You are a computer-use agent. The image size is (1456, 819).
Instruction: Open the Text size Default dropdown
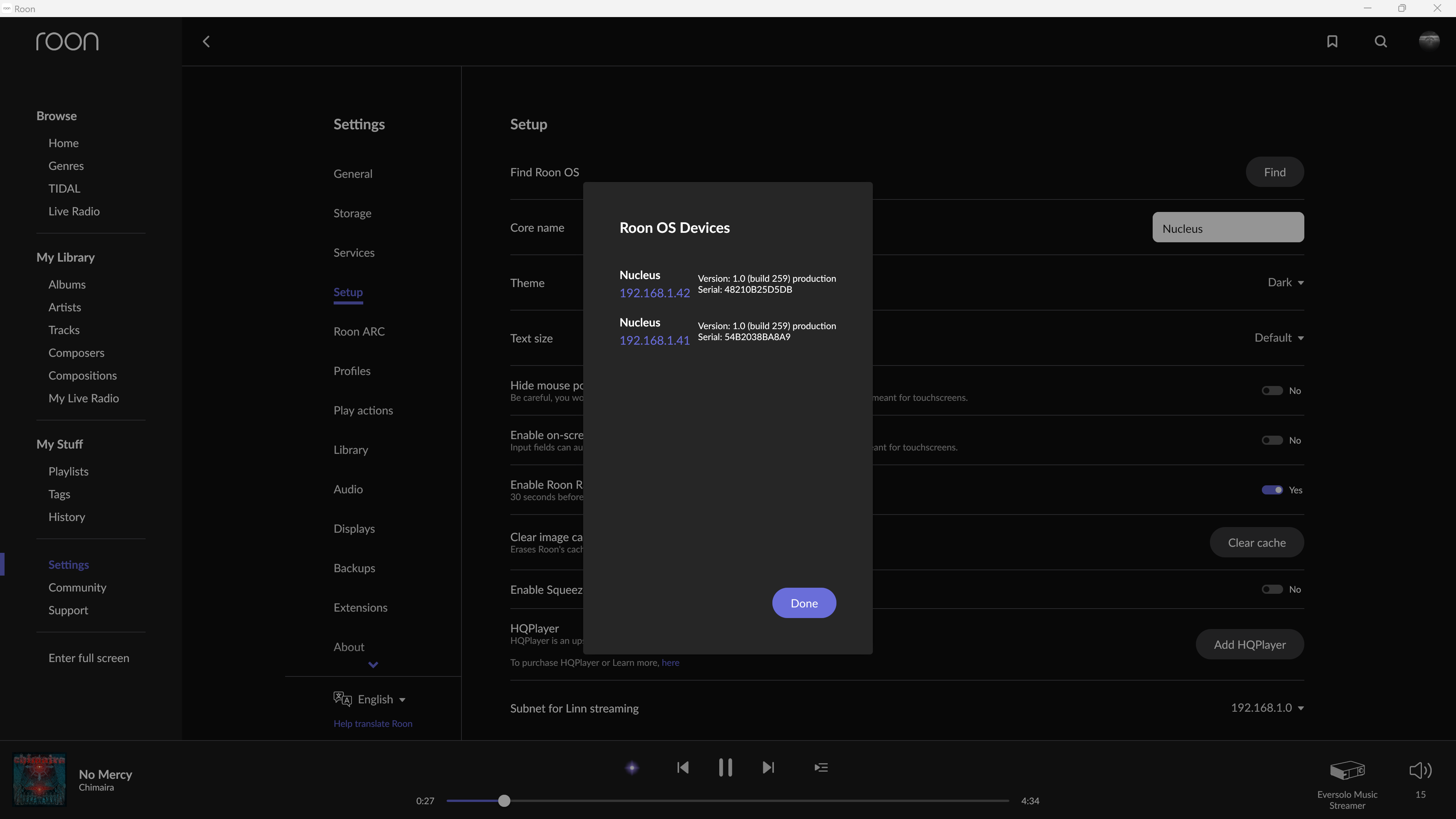coord(1279,337)
